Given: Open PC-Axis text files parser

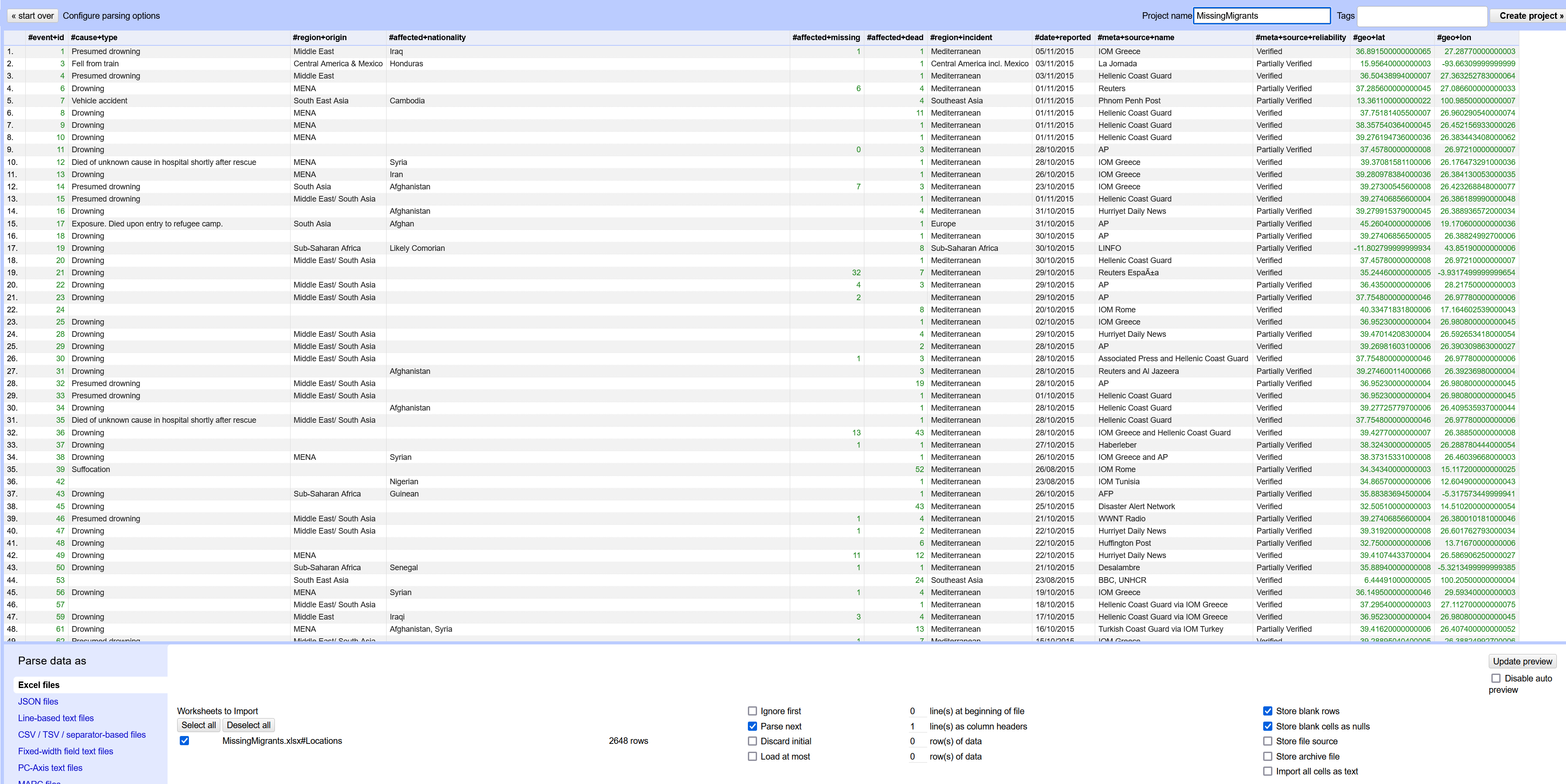Looking at the screenshot, I should click(50, 767).
